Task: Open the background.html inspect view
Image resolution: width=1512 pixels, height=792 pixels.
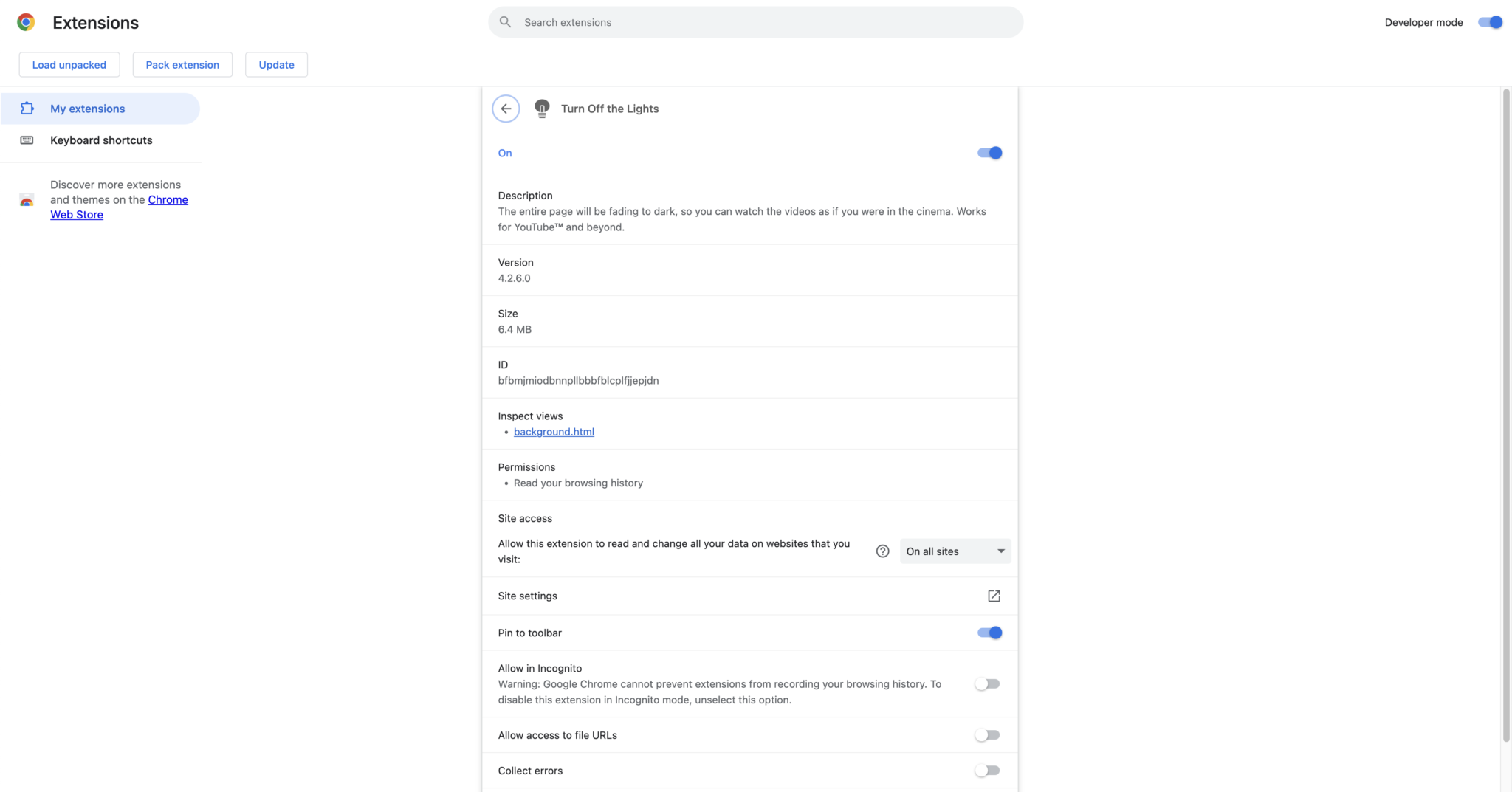Action: tap(554, 432)
